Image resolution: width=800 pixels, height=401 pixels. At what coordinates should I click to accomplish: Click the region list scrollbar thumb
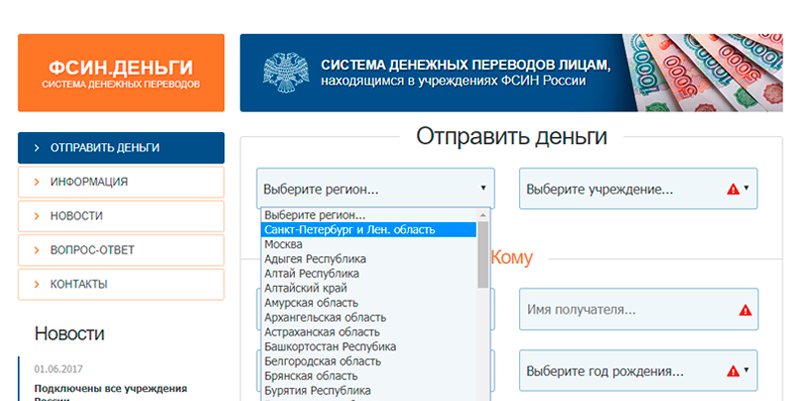[483, 255]
